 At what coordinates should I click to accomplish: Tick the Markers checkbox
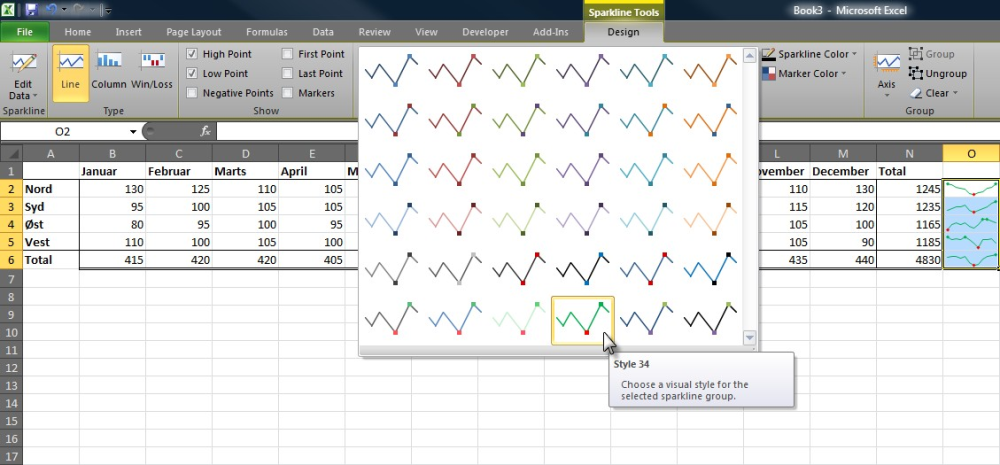(x=288, y=93)
